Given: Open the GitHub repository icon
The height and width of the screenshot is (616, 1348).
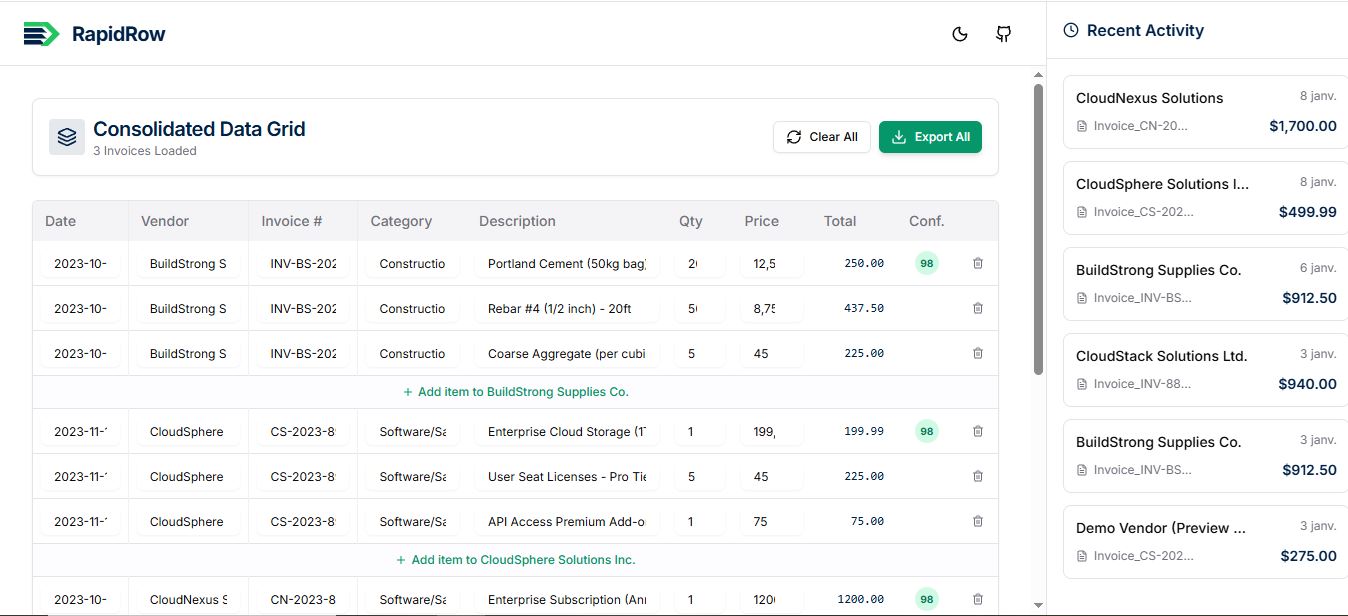Looking at the screenshot, I should [1003, 33].
